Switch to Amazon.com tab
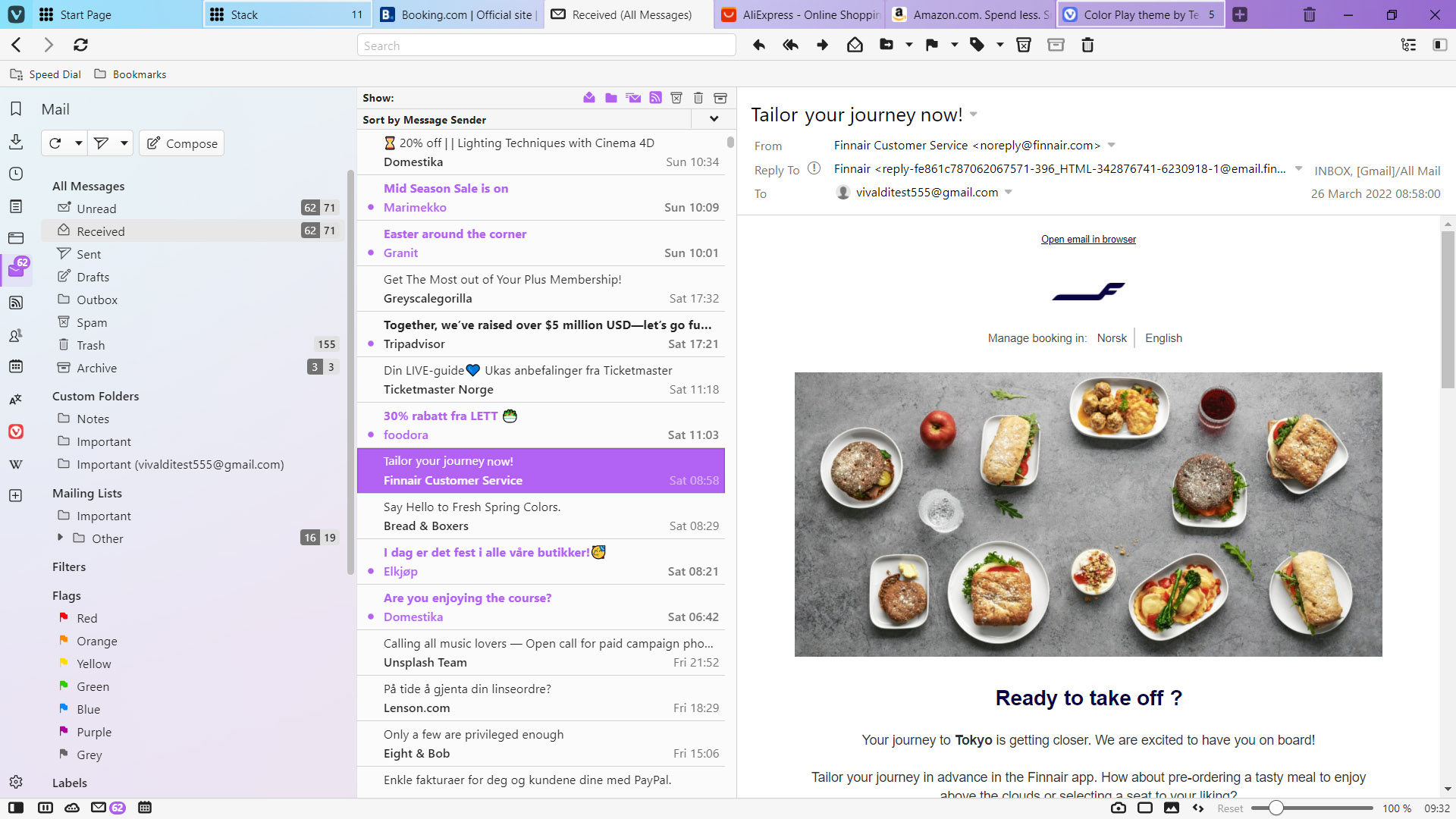This screenshot has height=819, width=1456. (971, 14)
